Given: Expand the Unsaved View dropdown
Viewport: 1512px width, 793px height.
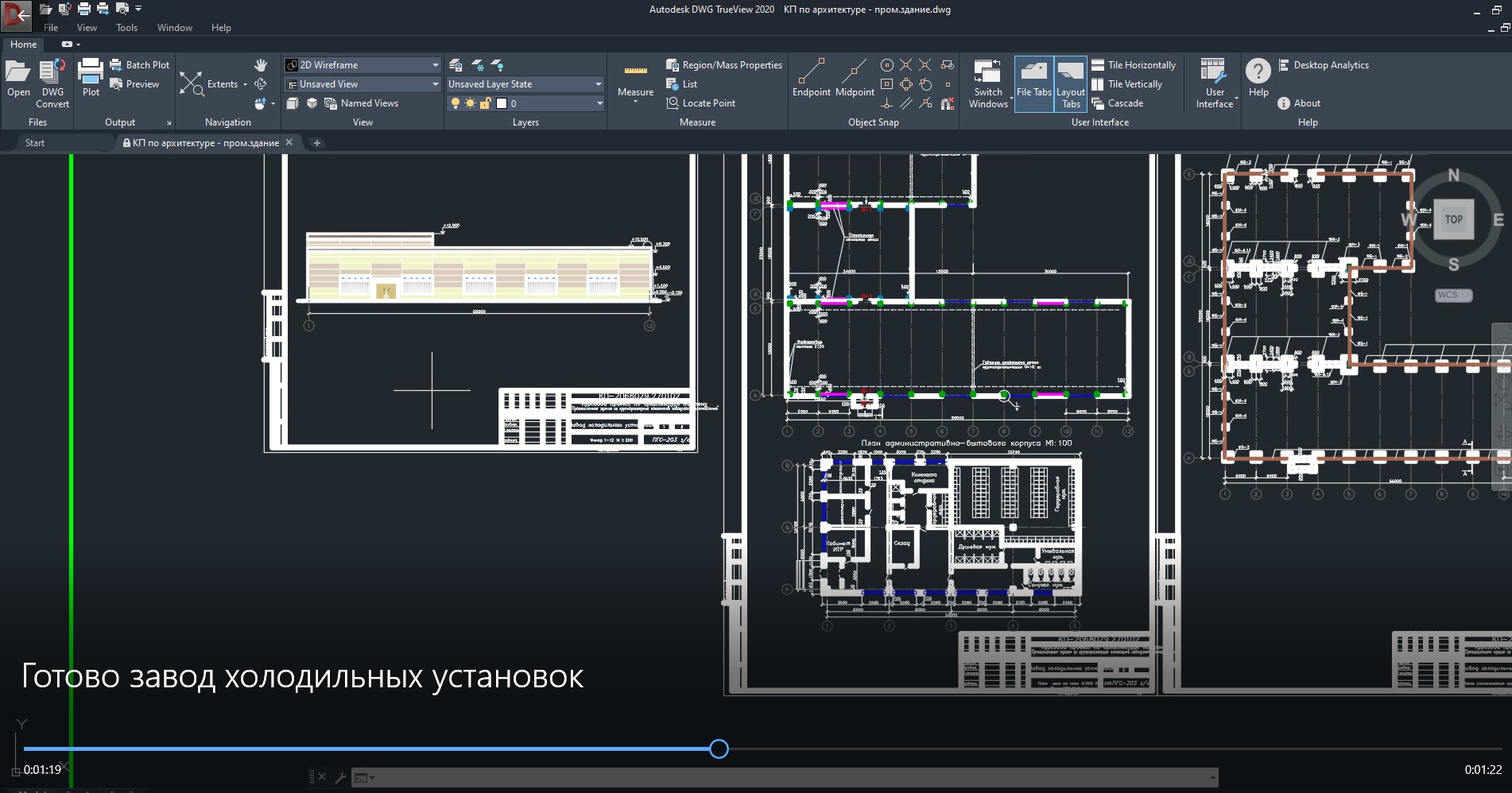Looking at the screenshot, I should [435, 84].
